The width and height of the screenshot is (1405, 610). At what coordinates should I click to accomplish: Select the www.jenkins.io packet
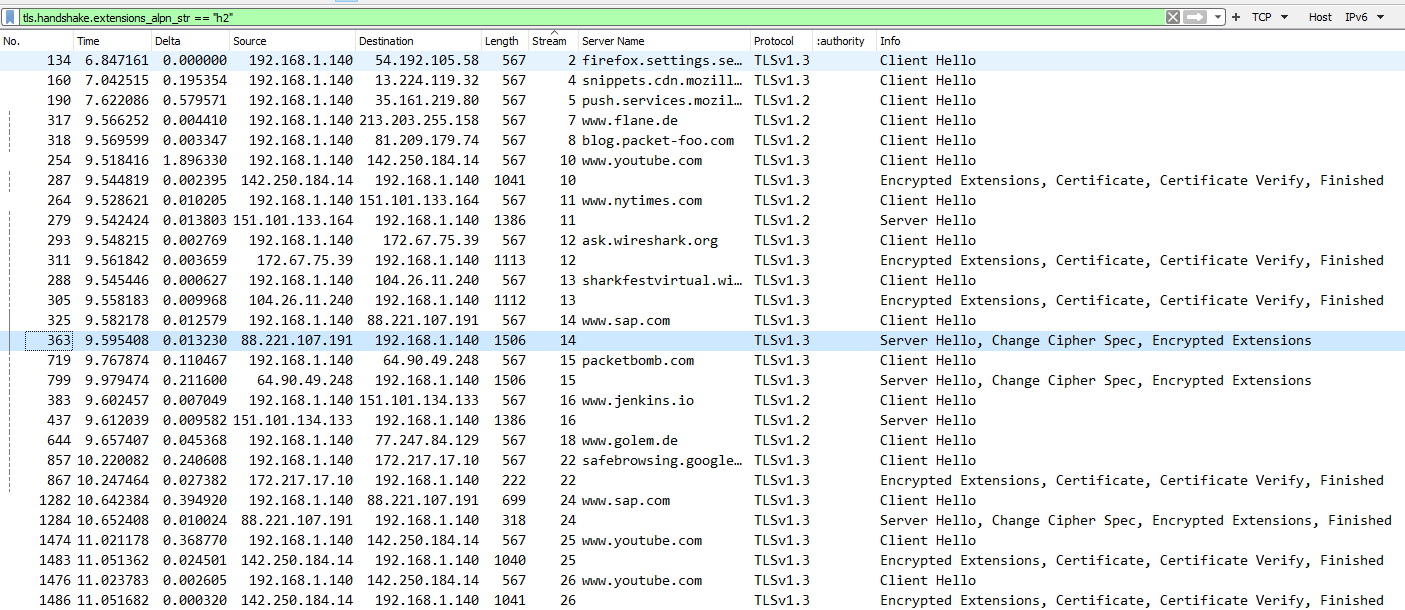[702, 400]
